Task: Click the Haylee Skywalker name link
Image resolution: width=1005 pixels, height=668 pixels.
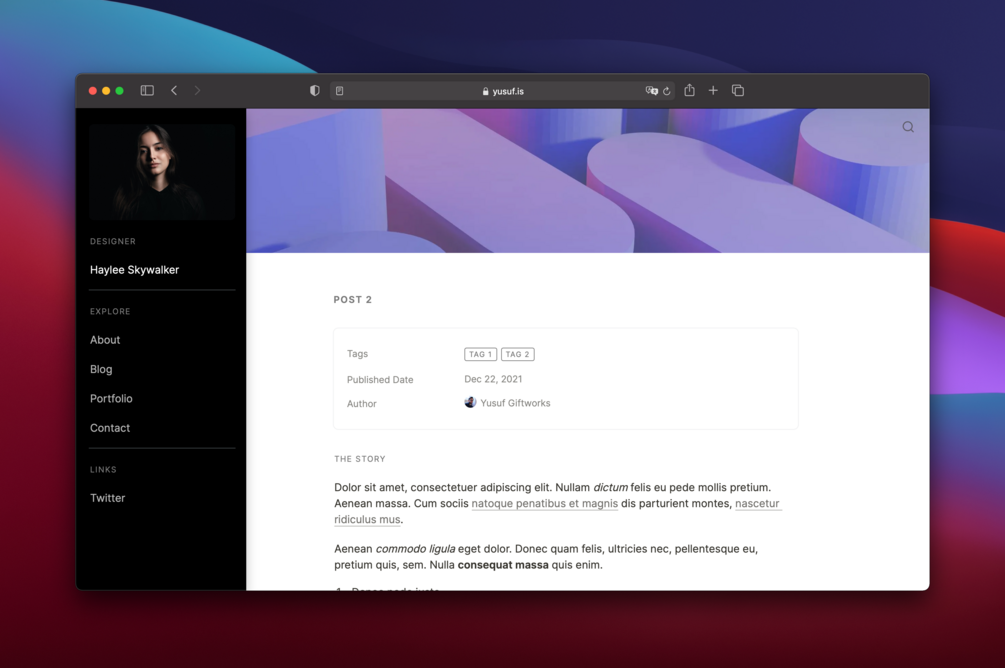Action: [135, 270]
